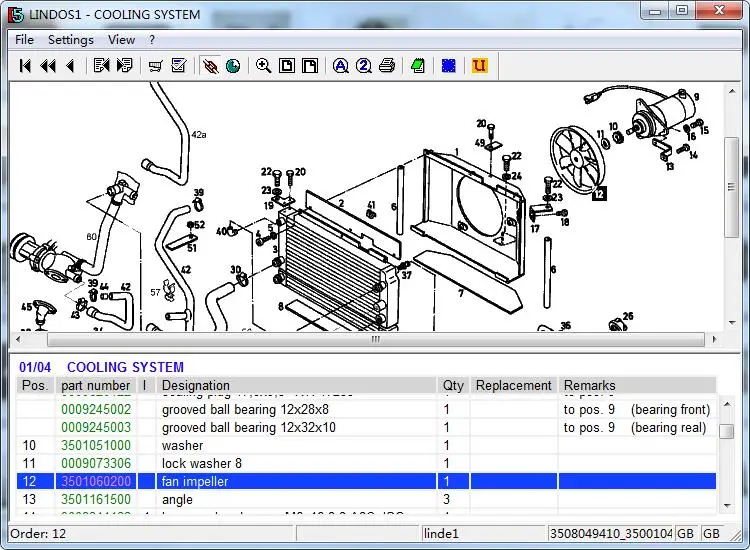Click the 'linde1' status bar field
This screenshot has height=550, width=750.
click(x=483, y=533)
